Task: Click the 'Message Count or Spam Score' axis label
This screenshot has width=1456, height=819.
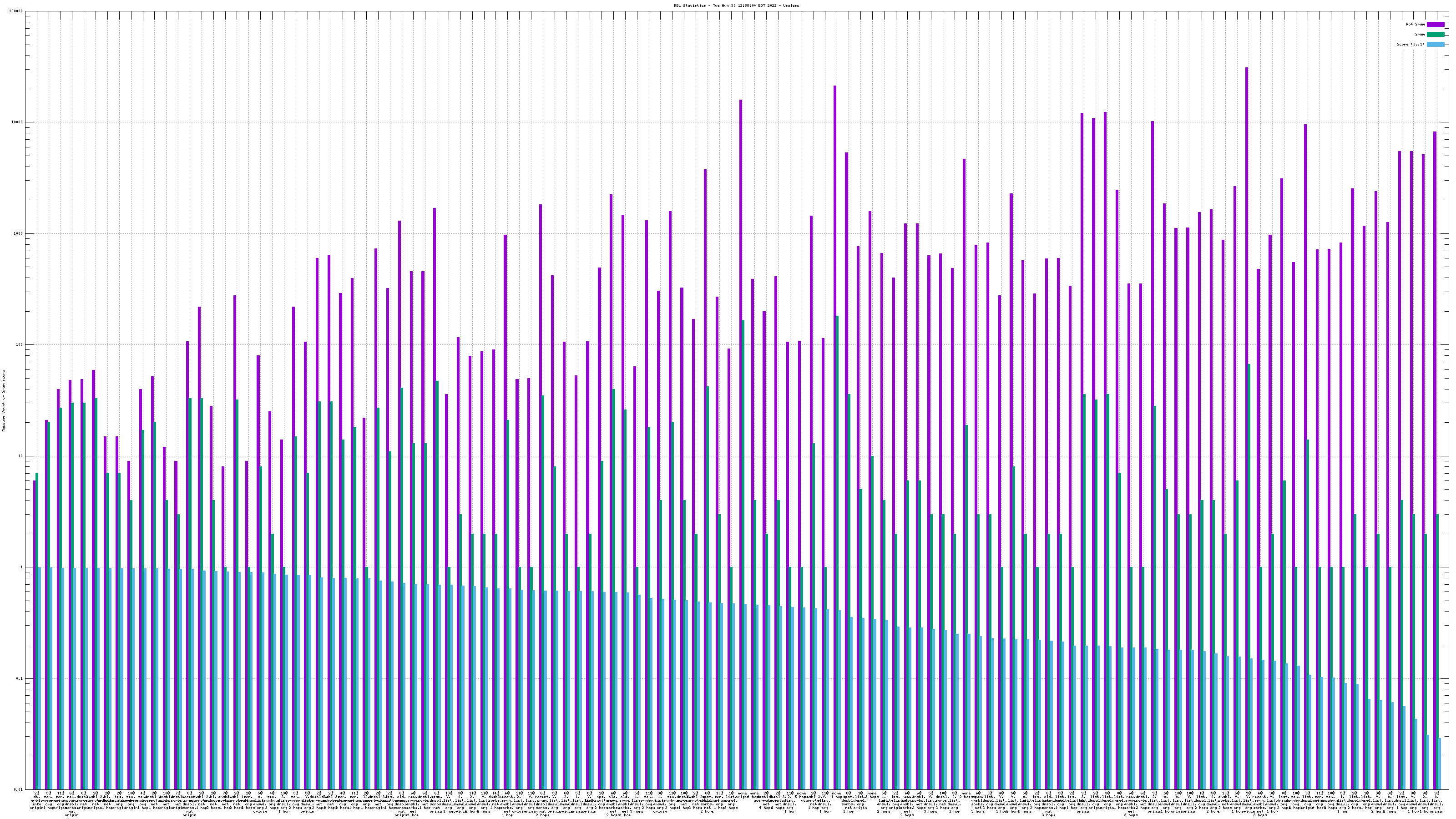Action: pyautogui.click(x=3, y=401)
